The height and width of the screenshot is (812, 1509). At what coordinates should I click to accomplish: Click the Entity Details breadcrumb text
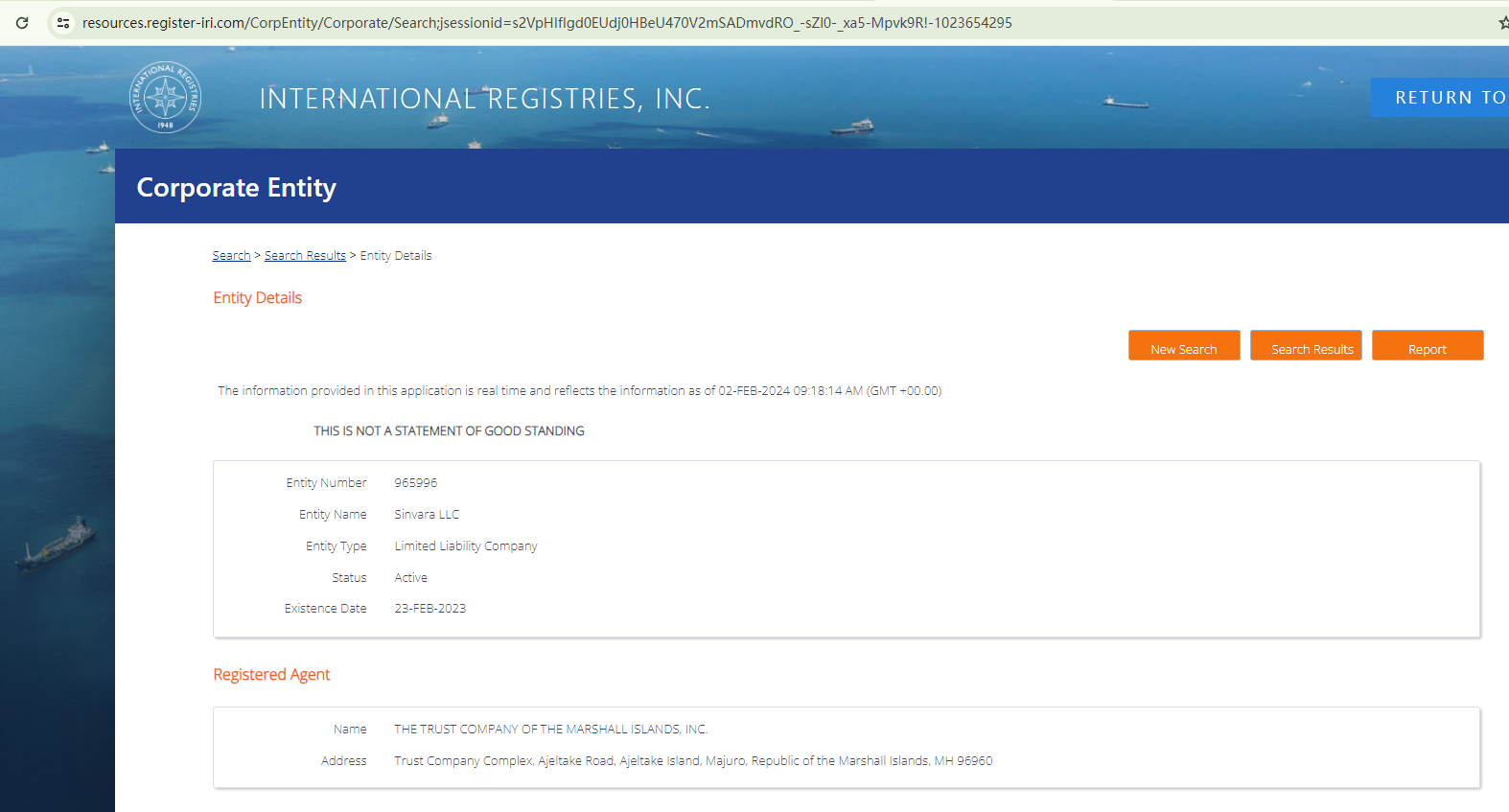pos(396,256)
